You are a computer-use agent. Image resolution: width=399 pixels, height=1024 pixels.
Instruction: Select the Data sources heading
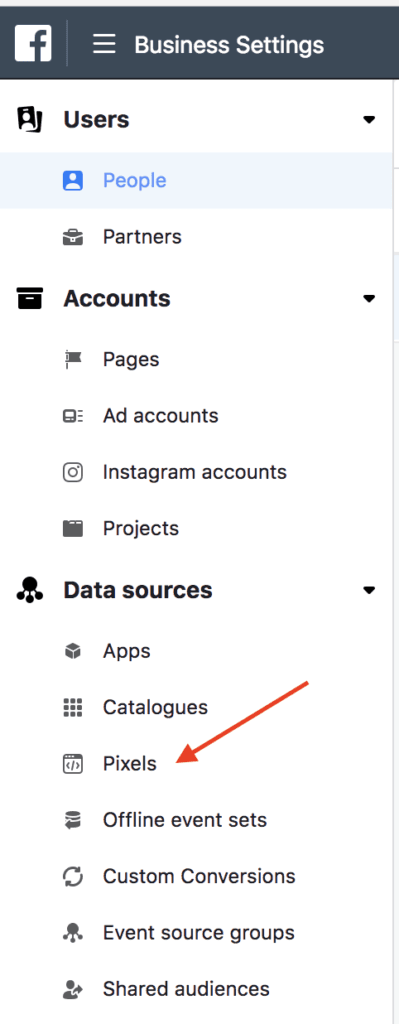[x=138, y=590]
